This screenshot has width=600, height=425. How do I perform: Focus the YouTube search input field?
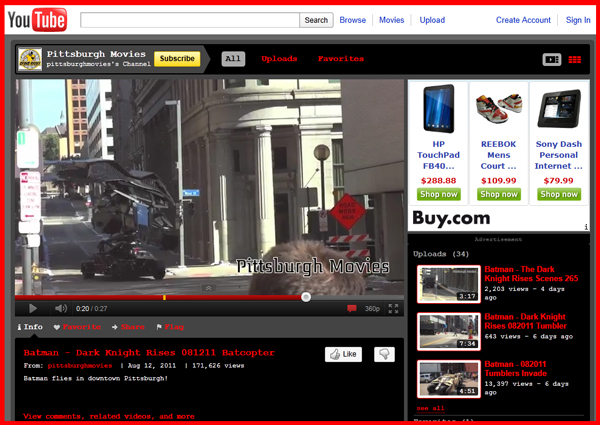[190, 20]
